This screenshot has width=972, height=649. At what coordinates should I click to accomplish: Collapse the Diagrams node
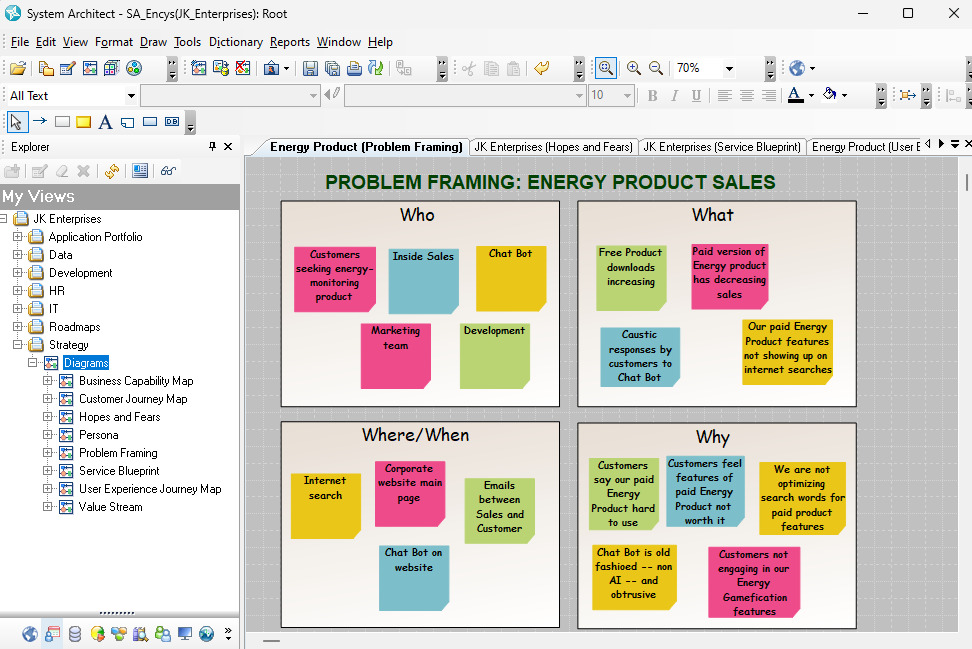[x=32, y=363]
